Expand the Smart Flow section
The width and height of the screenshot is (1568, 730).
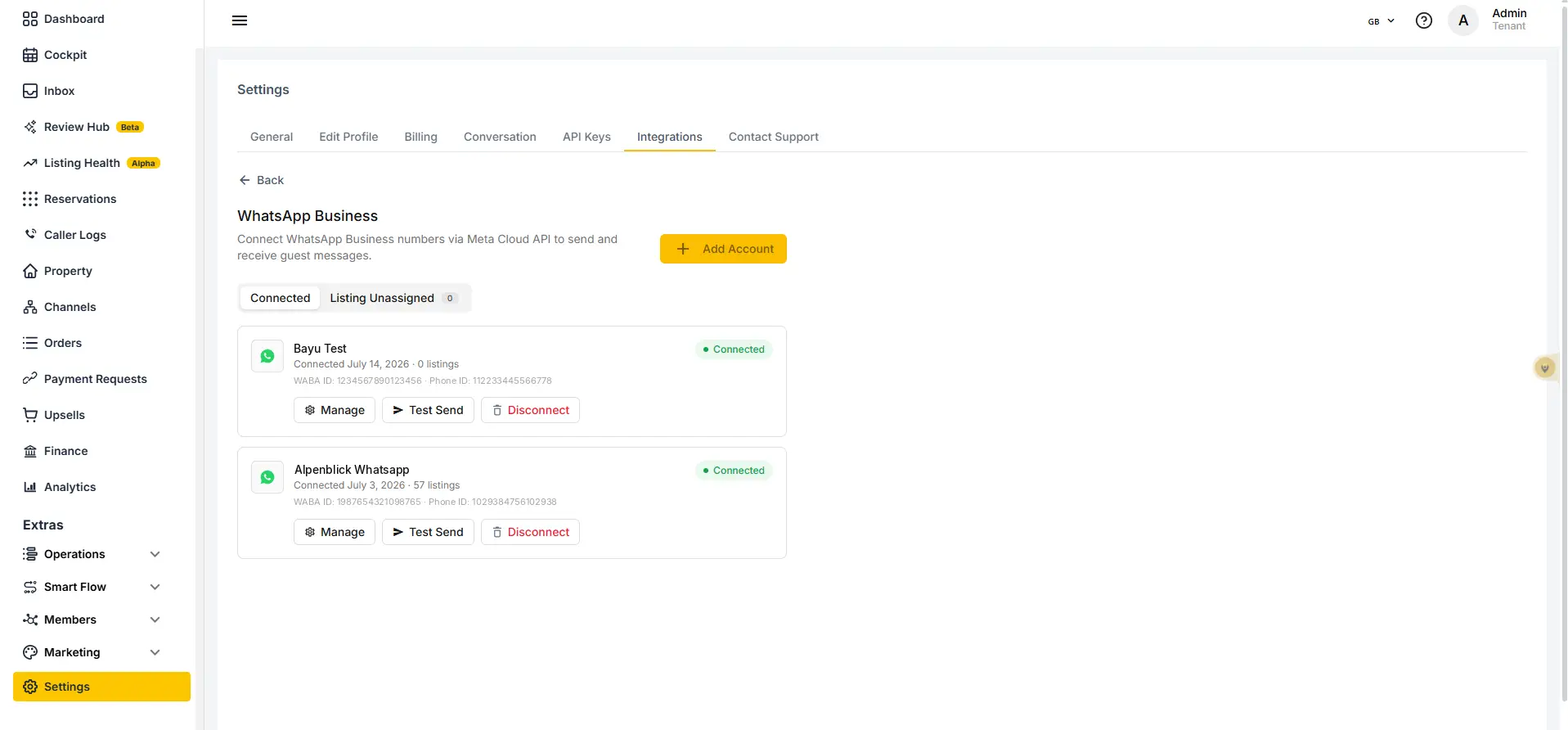[x=92, y=587]
